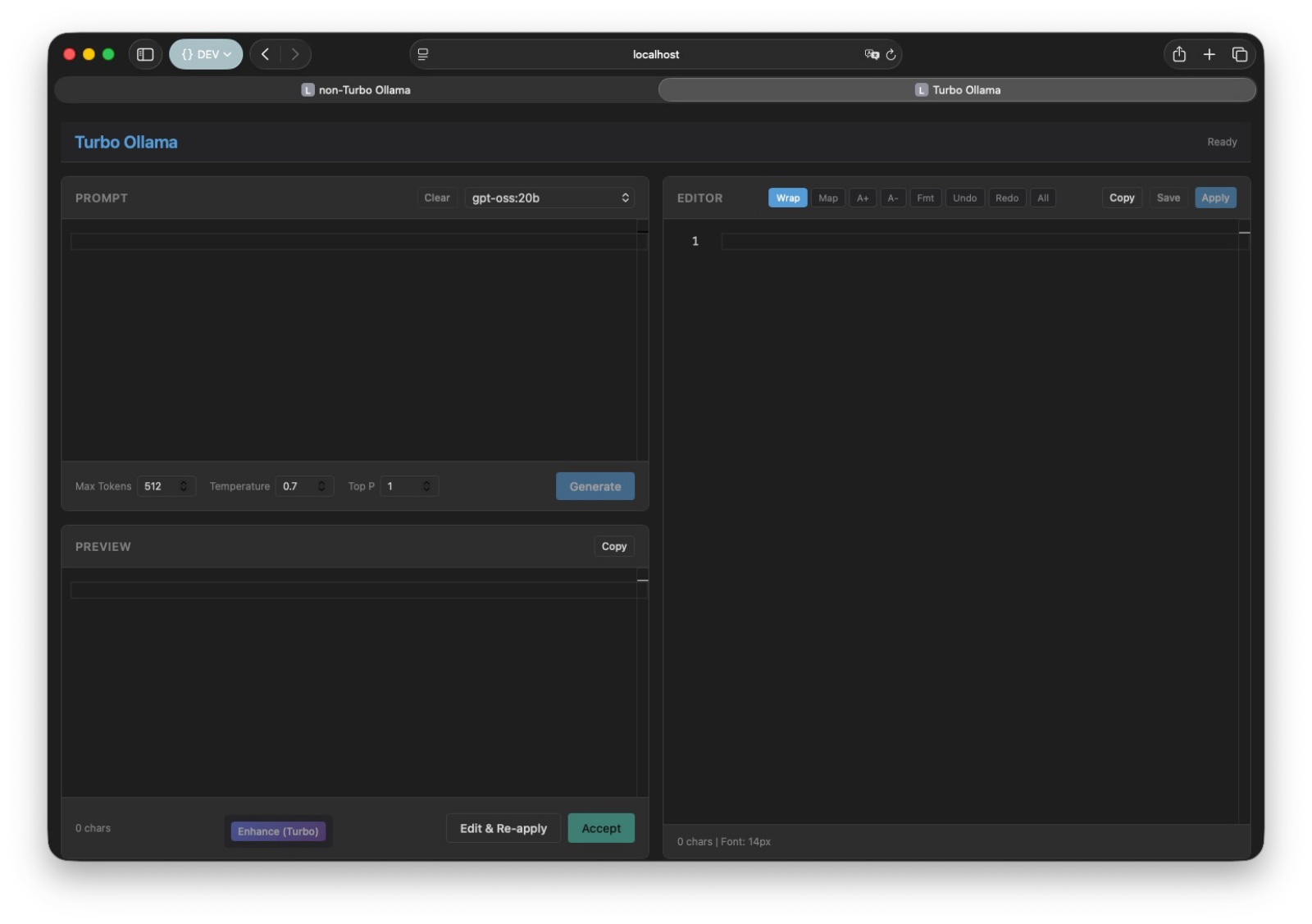
Task: Copy the Preview panel content
Action: pos(614,547)
